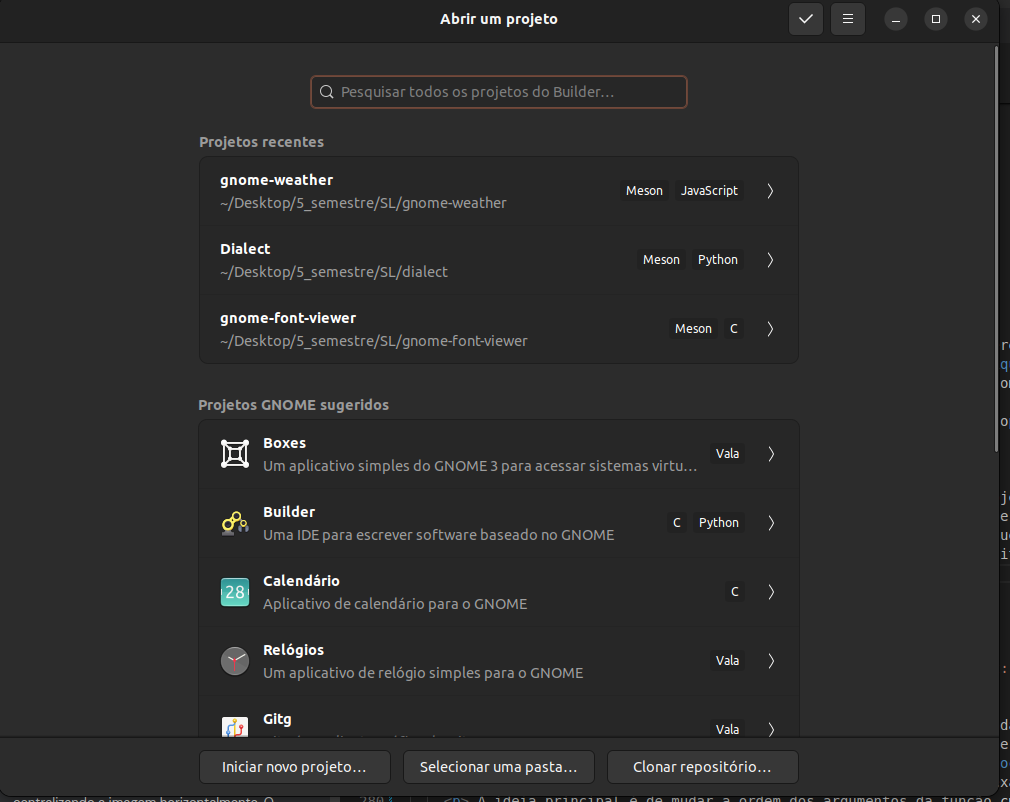Expand gnome-font-viewer chevron arrow
This screenshot has width=1010, height=802.
(x=770, y=329)
